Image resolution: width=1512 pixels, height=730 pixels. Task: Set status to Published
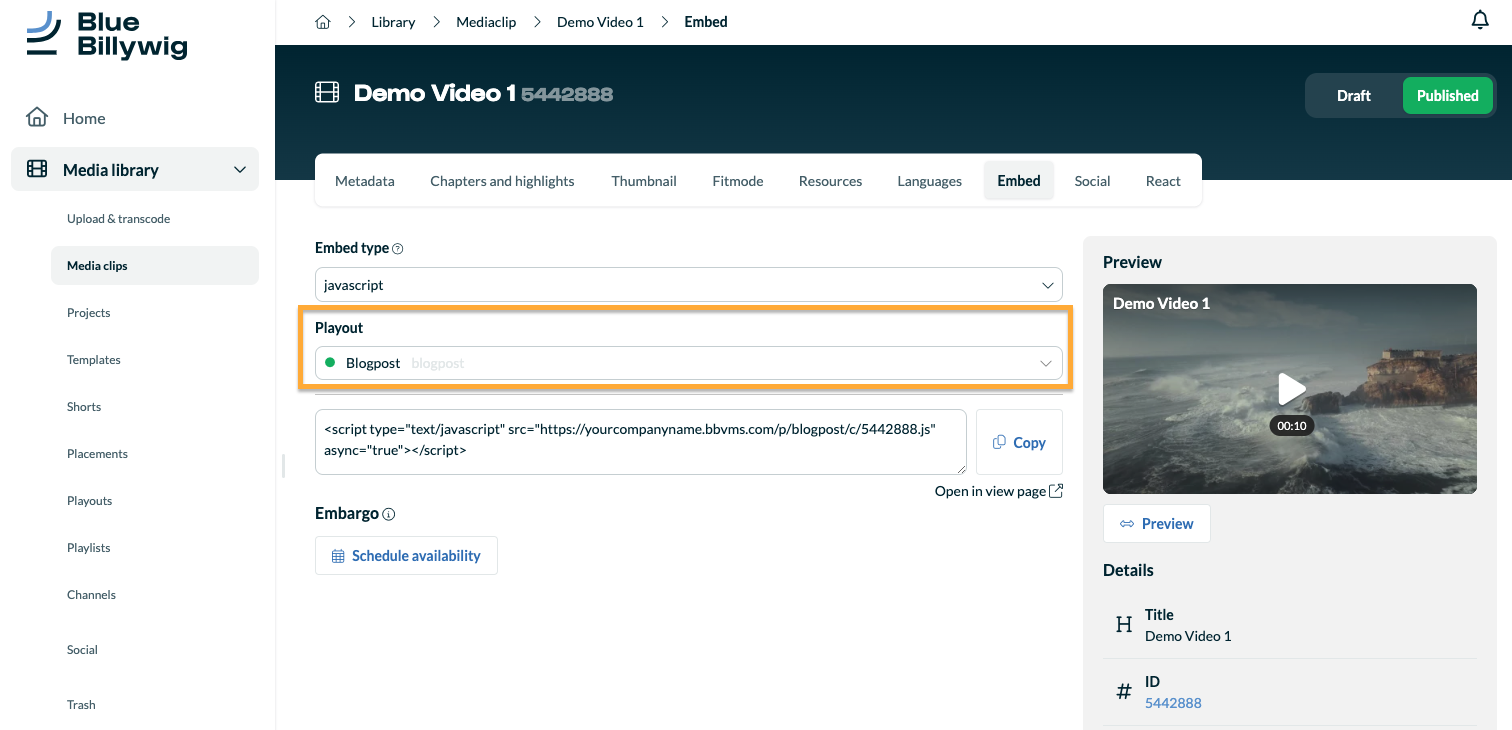click(x=1447, y=96)
